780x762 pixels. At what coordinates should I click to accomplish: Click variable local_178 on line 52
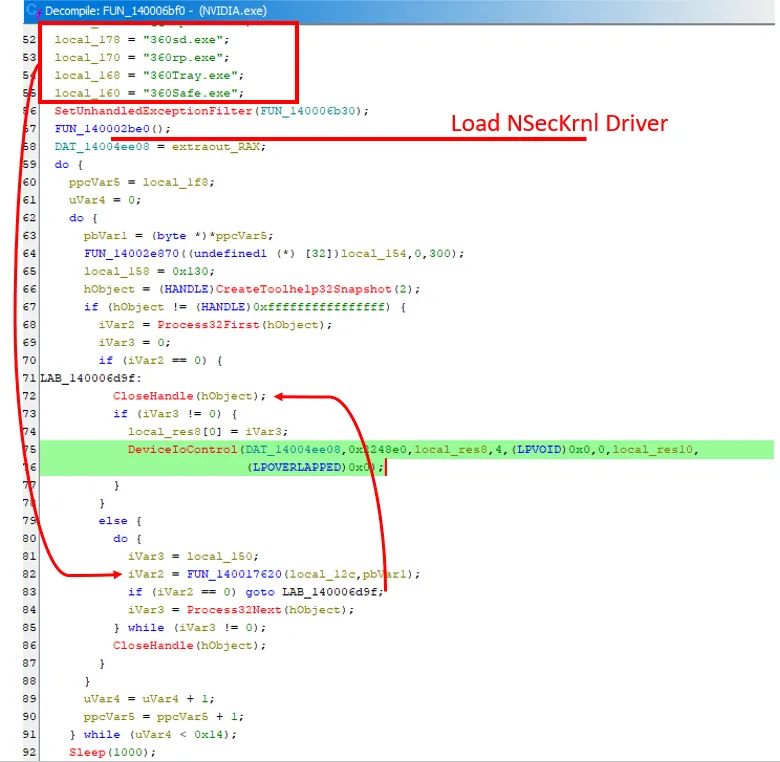coord(87,39)
